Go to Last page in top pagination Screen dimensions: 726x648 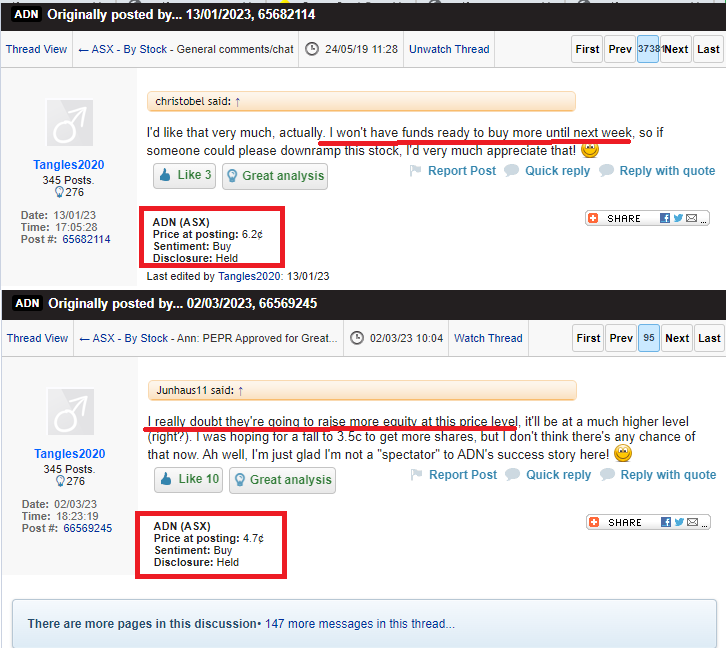[x=708, y=49]
